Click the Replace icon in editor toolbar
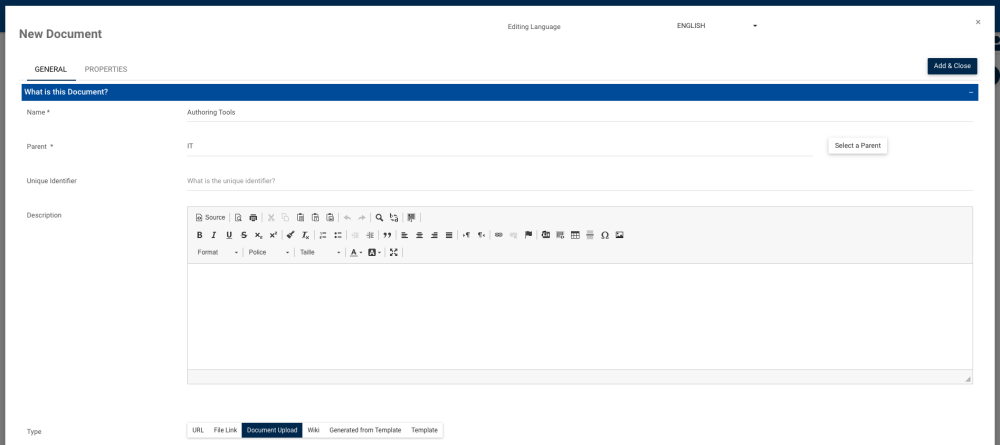Image resolution: width=1000 pixels, height=445 pixels. (394, 217)
